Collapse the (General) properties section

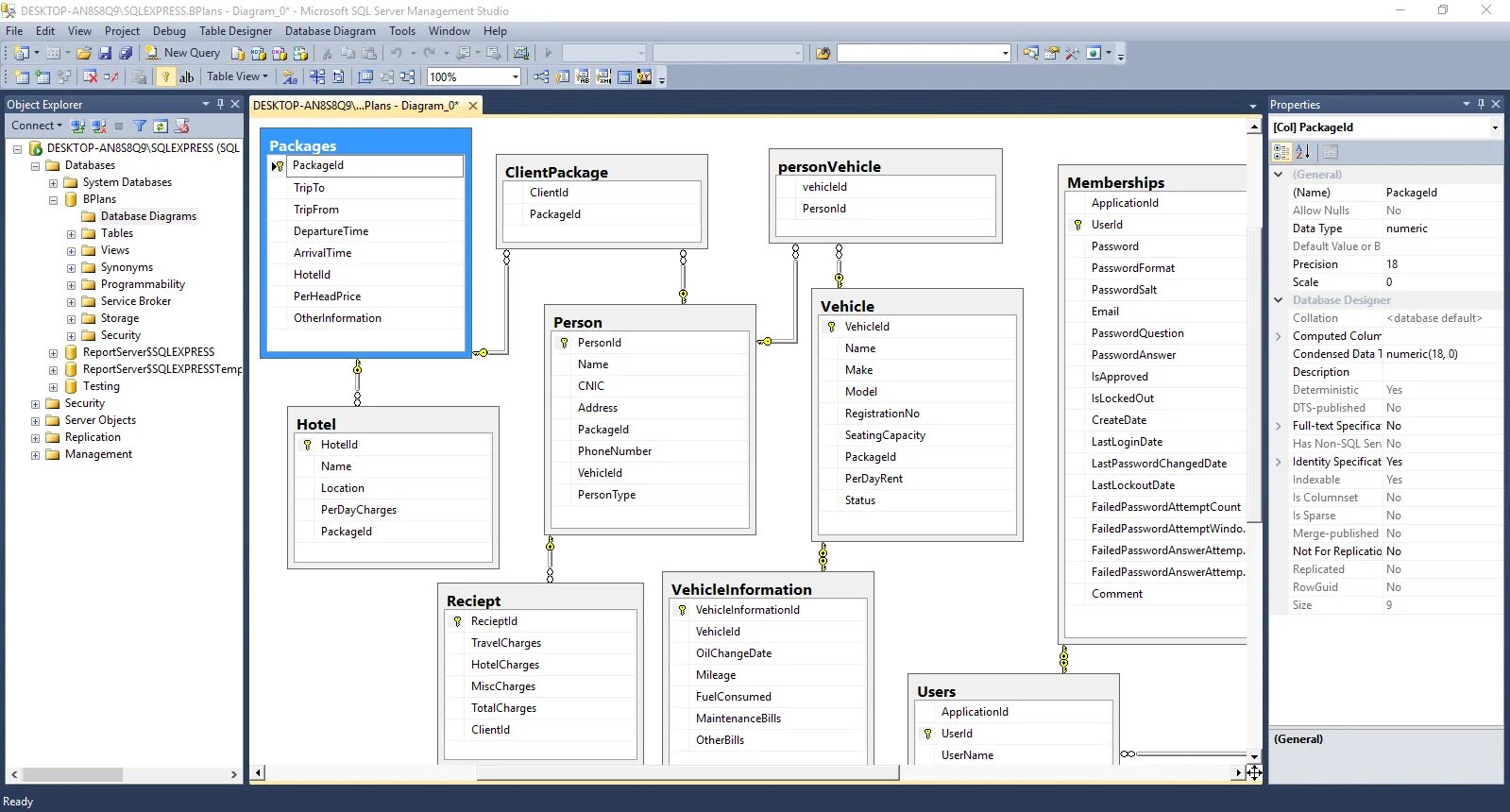[x=1279, y=175]
